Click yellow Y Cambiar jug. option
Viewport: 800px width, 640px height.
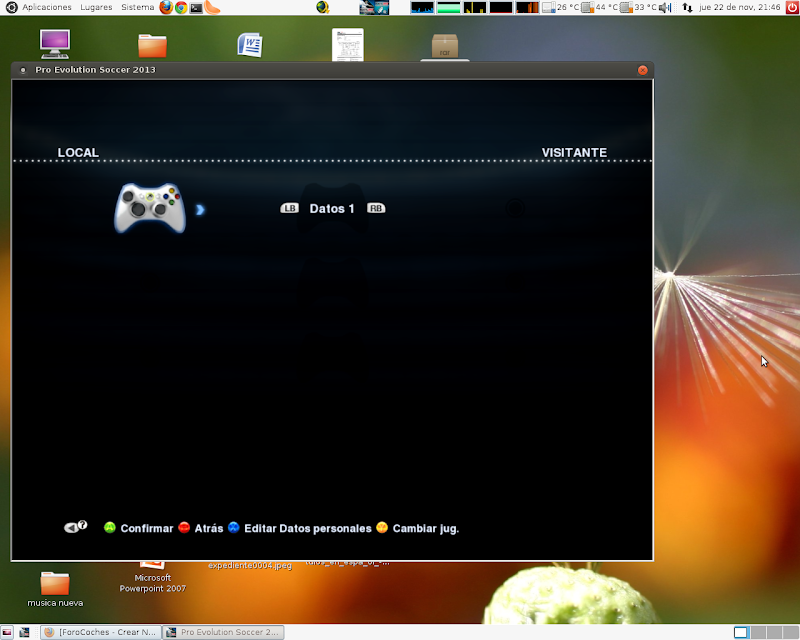click(x=417, y=528)
